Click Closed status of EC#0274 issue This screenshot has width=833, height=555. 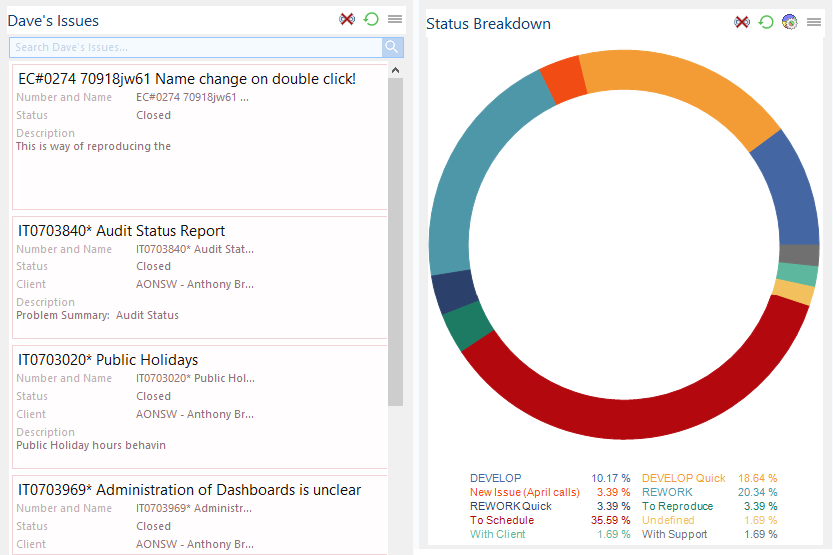pos(154,115)
